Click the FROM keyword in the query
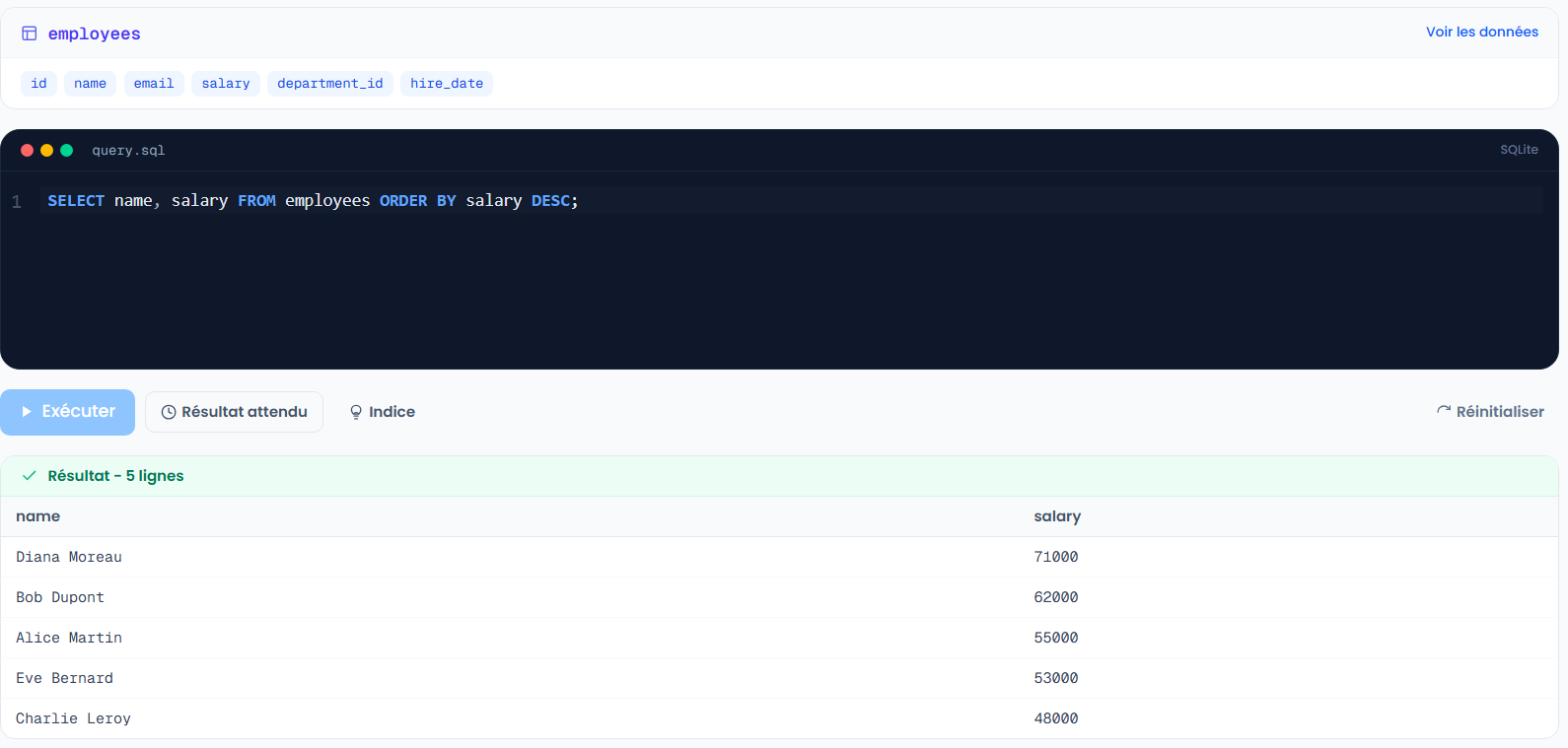 [256, 201]
